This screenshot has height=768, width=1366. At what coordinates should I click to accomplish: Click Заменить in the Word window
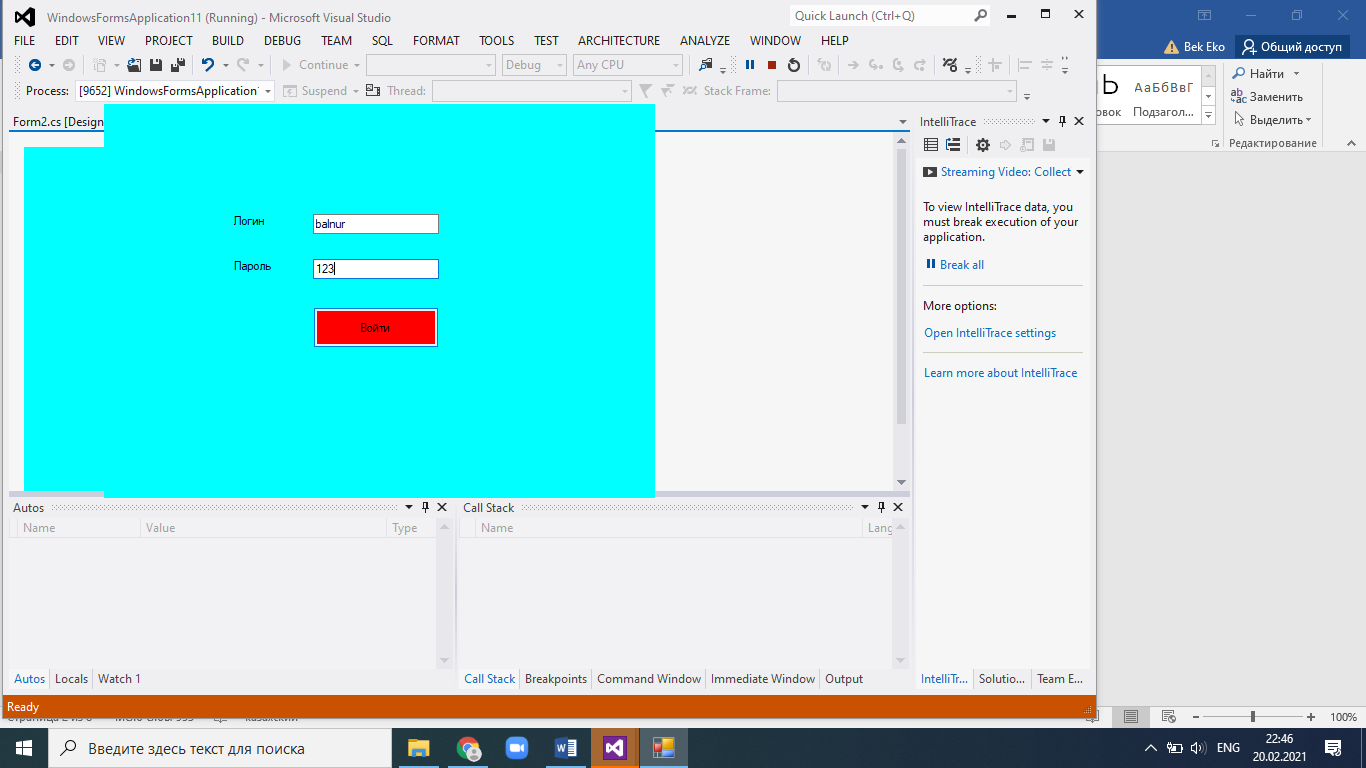(x=1267, y=97)
